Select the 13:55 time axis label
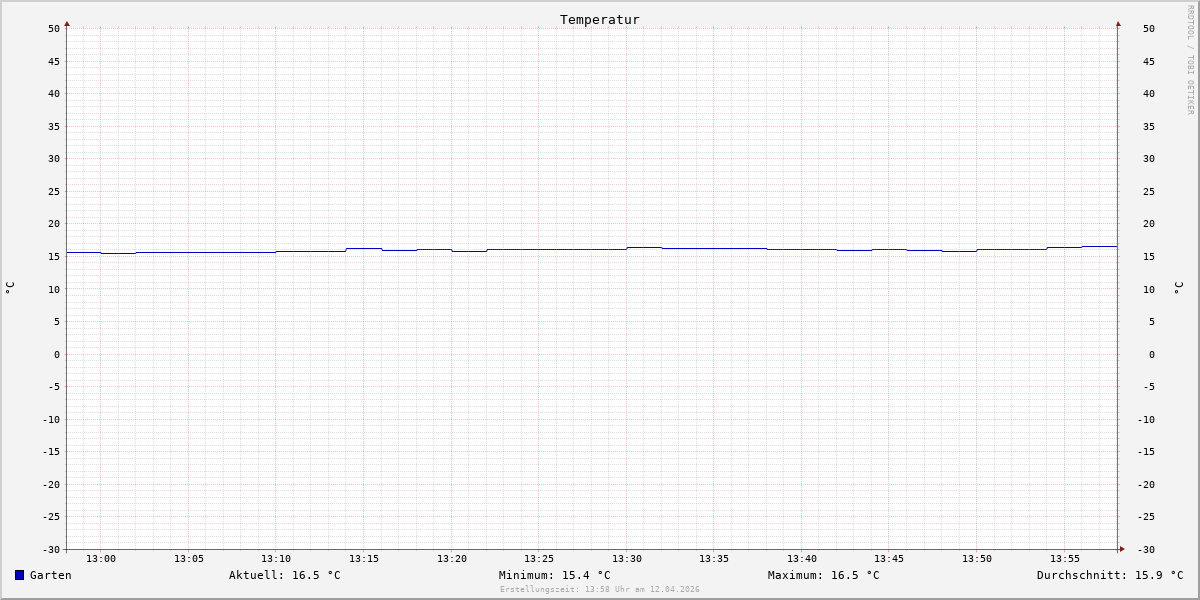The image size is (1200, 600). [1065, 558]
